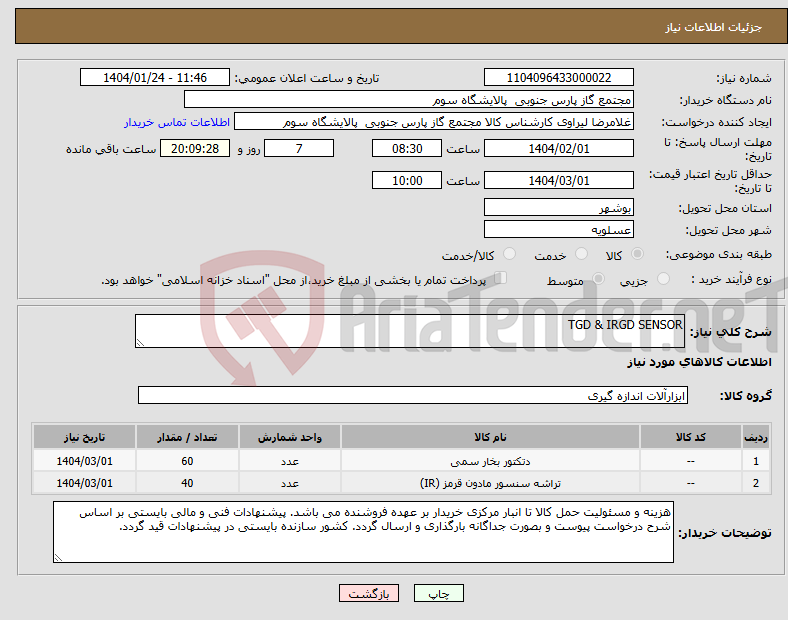This screenshot has width=788, height=620.
Task: Click the item name دتکتور بخار سمی
Action: point(490,461)
